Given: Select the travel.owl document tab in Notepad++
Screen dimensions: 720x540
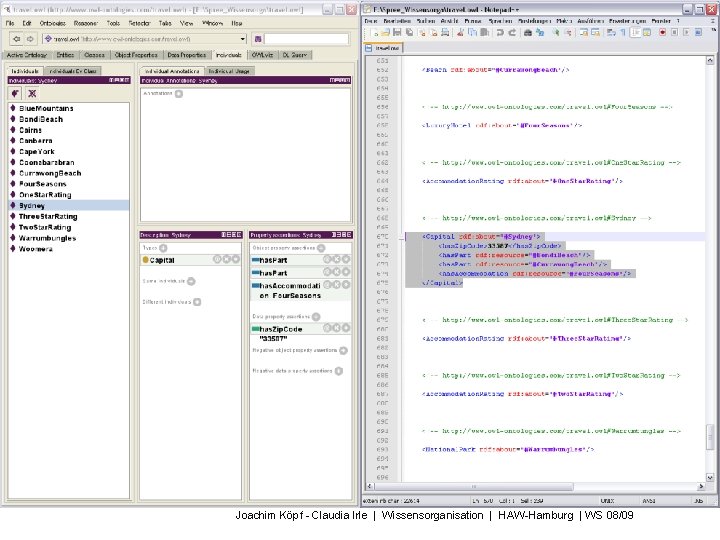Looking at the screenshot, I should click(x=384, y=48).
